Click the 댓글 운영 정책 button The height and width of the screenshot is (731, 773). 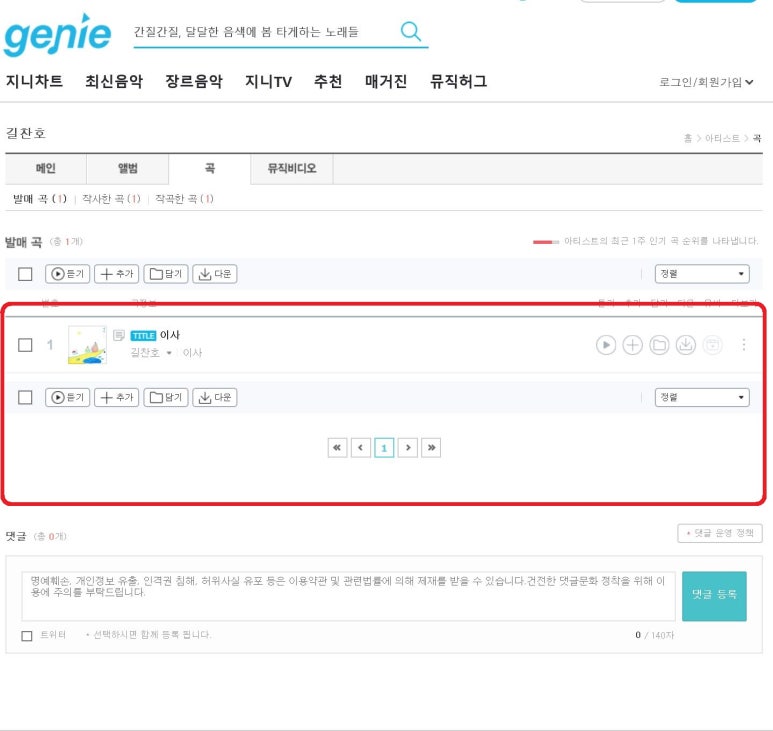[x=720, y=533]
